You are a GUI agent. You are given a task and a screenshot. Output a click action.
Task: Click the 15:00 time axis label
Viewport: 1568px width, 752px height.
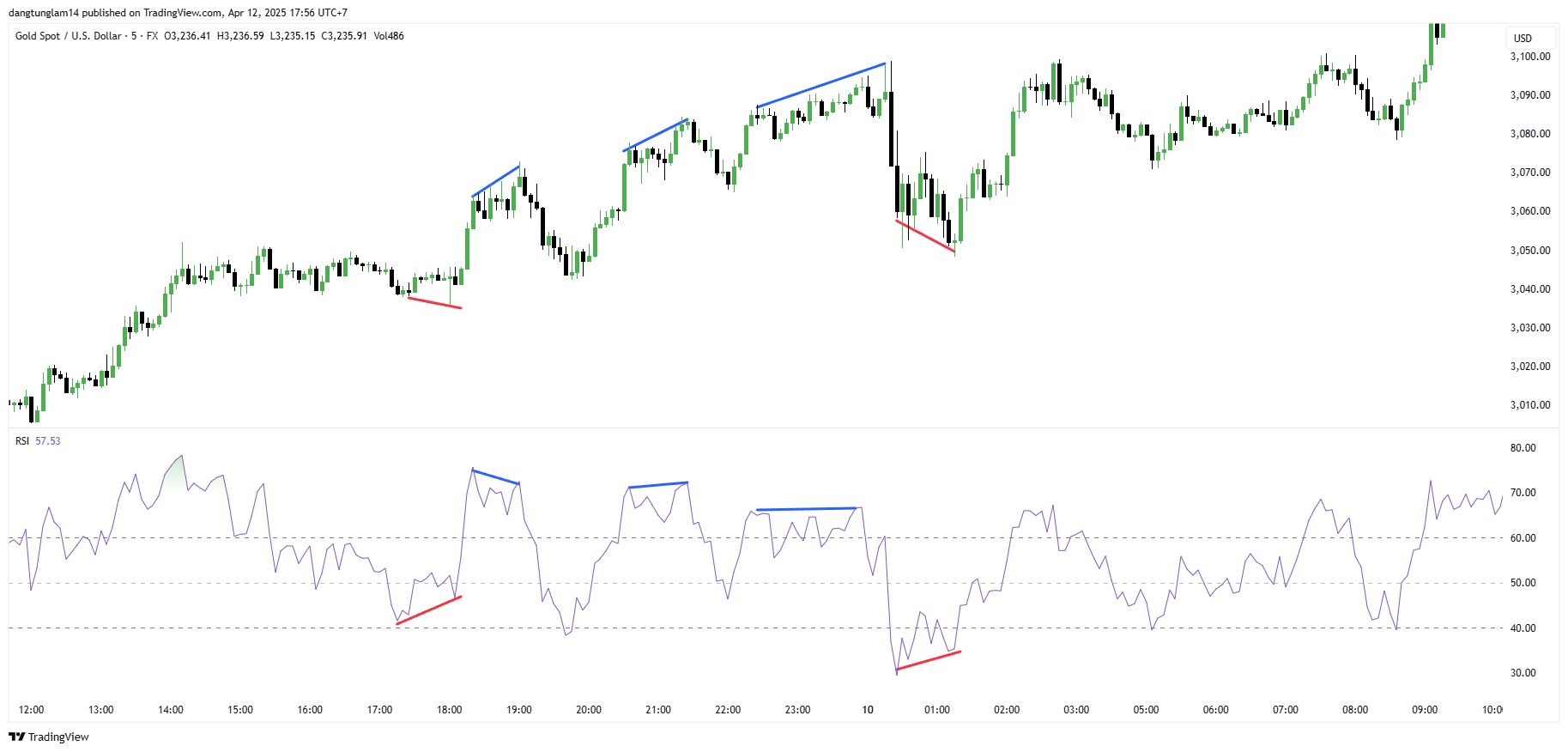click(240, 710)
